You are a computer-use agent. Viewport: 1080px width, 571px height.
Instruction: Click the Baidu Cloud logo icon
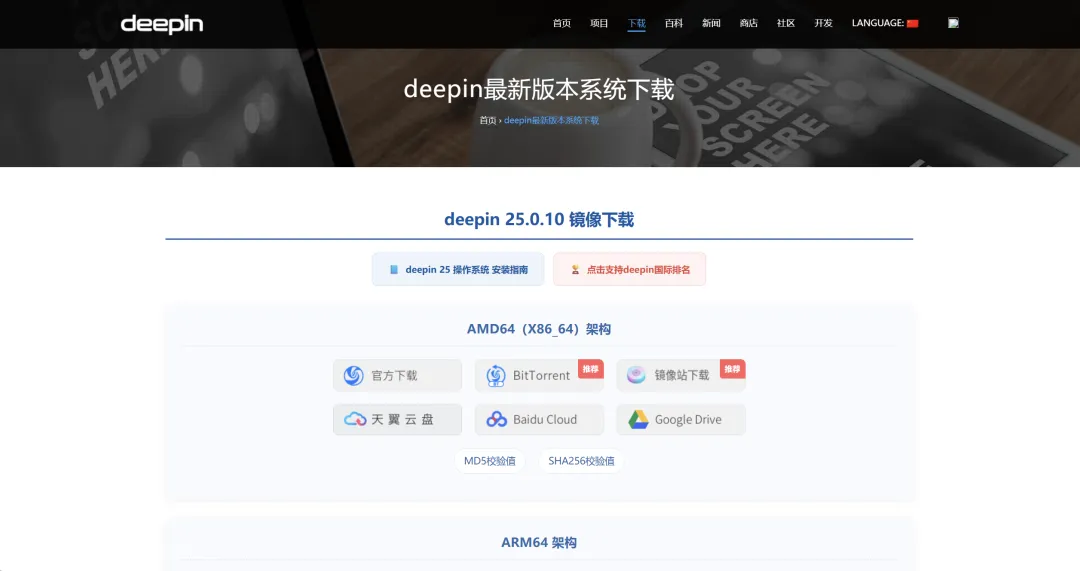[496, 419]
